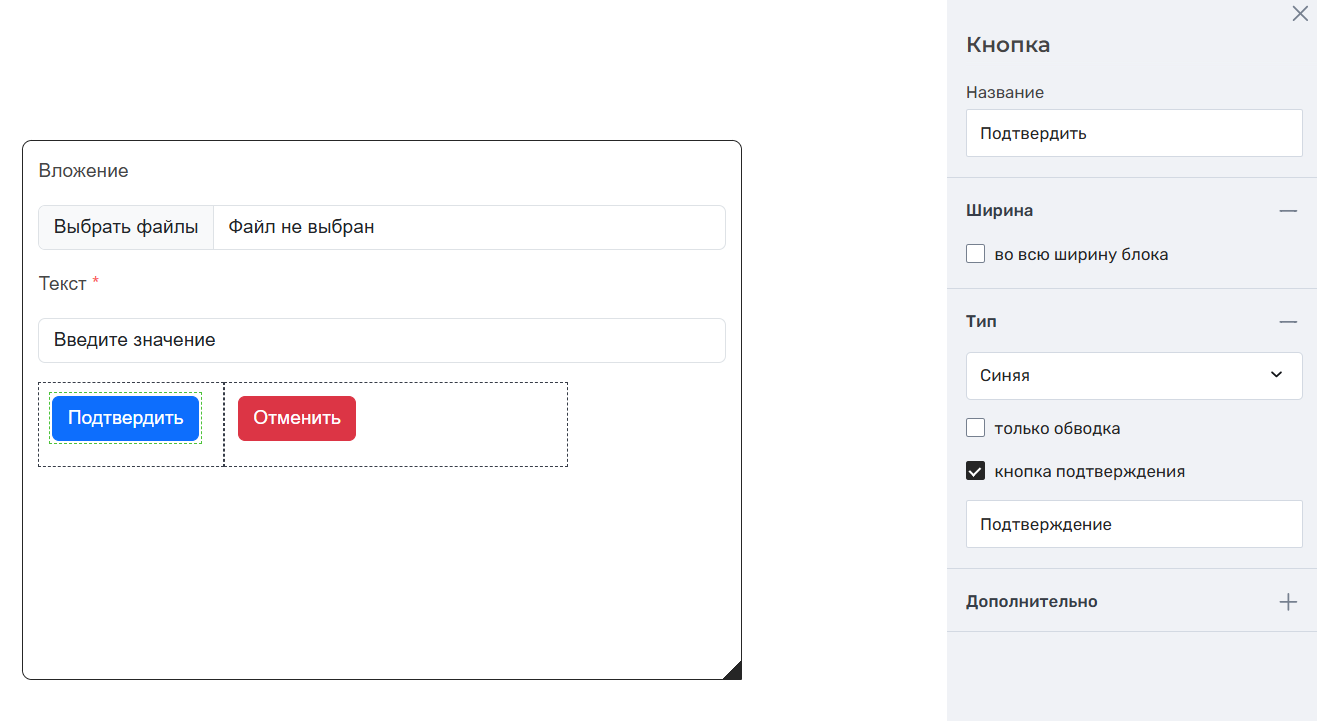This screenshot has height=721, width=1317.
Task: Click the Файл не выбран area
Action: (x=468, y=227)
